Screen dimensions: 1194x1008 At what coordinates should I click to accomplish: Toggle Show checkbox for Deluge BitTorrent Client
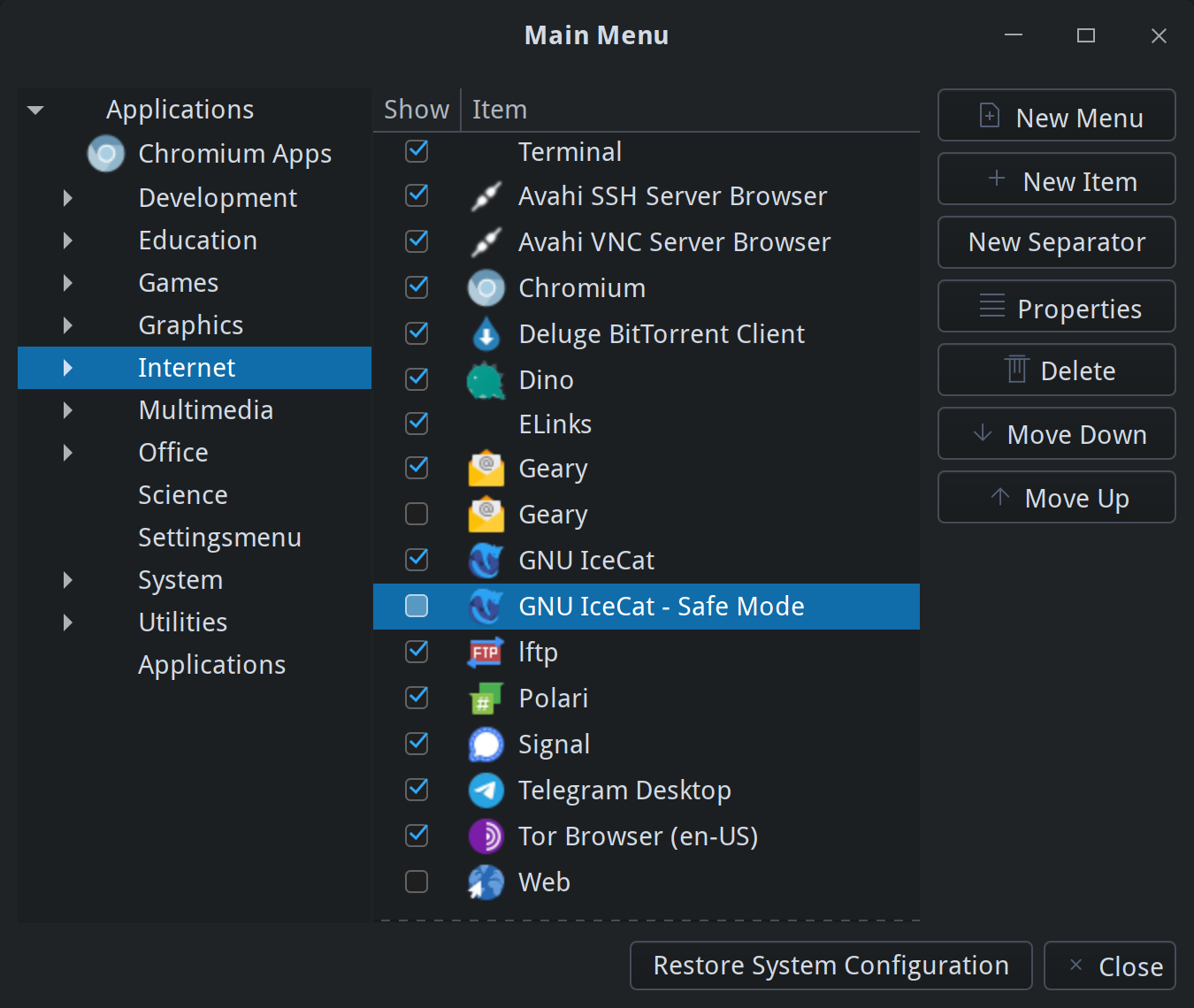[417, 333]
